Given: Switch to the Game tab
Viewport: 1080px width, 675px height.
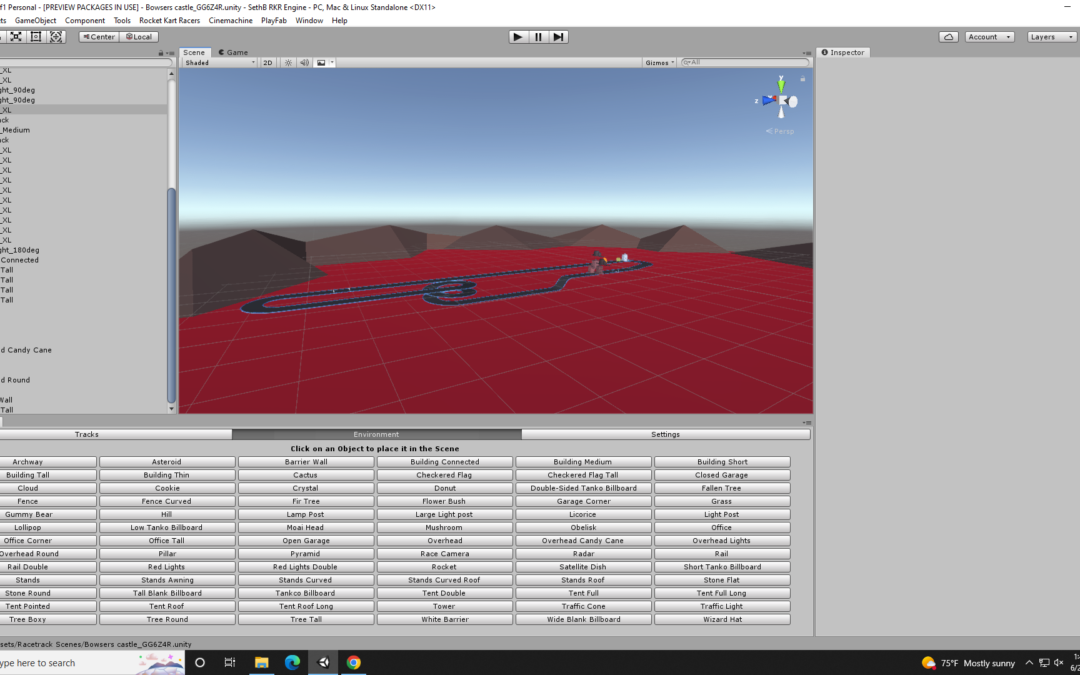Looking at the screenshot, I should (x=233, y=52).
